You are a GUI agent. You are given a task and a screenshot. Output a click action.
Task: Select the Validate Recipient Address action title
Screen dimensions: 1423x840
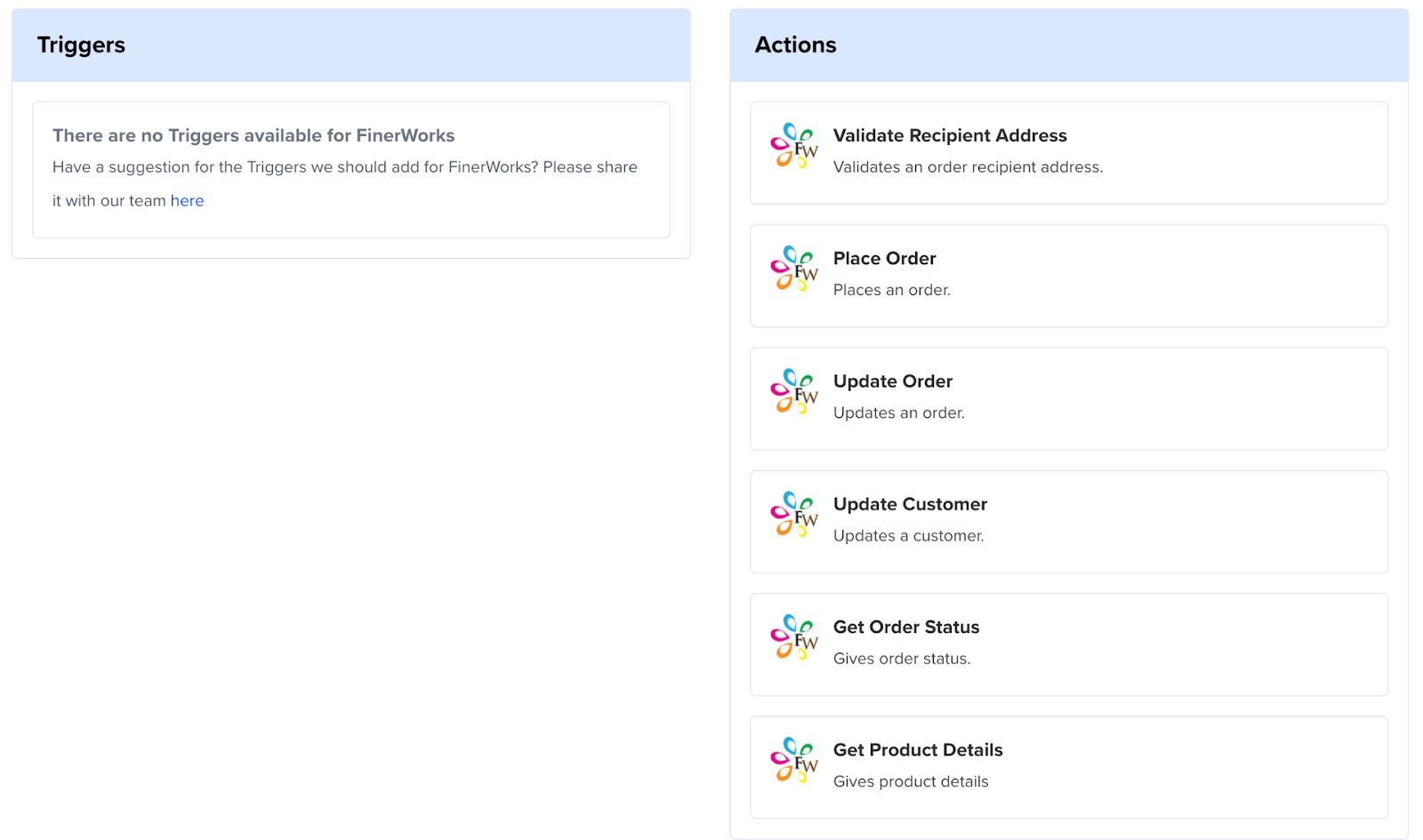click(949, 136)
